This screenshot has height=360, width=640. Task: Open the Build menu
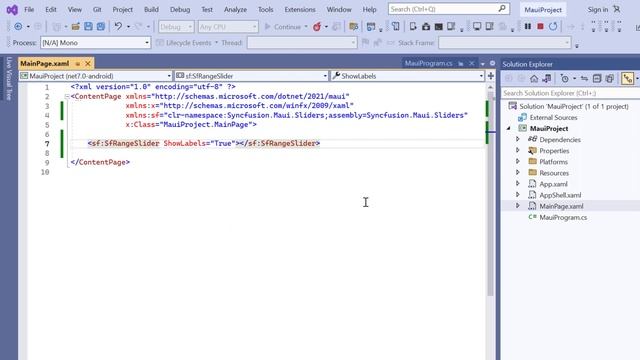pyautogui.click(x=151, y=9)
